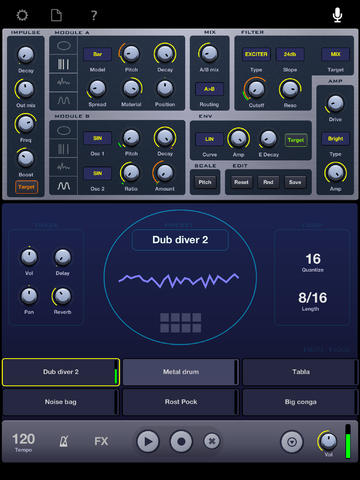360x480 pixels.
Task: Open Amp Type selector showing Bright
Action: 335,139
